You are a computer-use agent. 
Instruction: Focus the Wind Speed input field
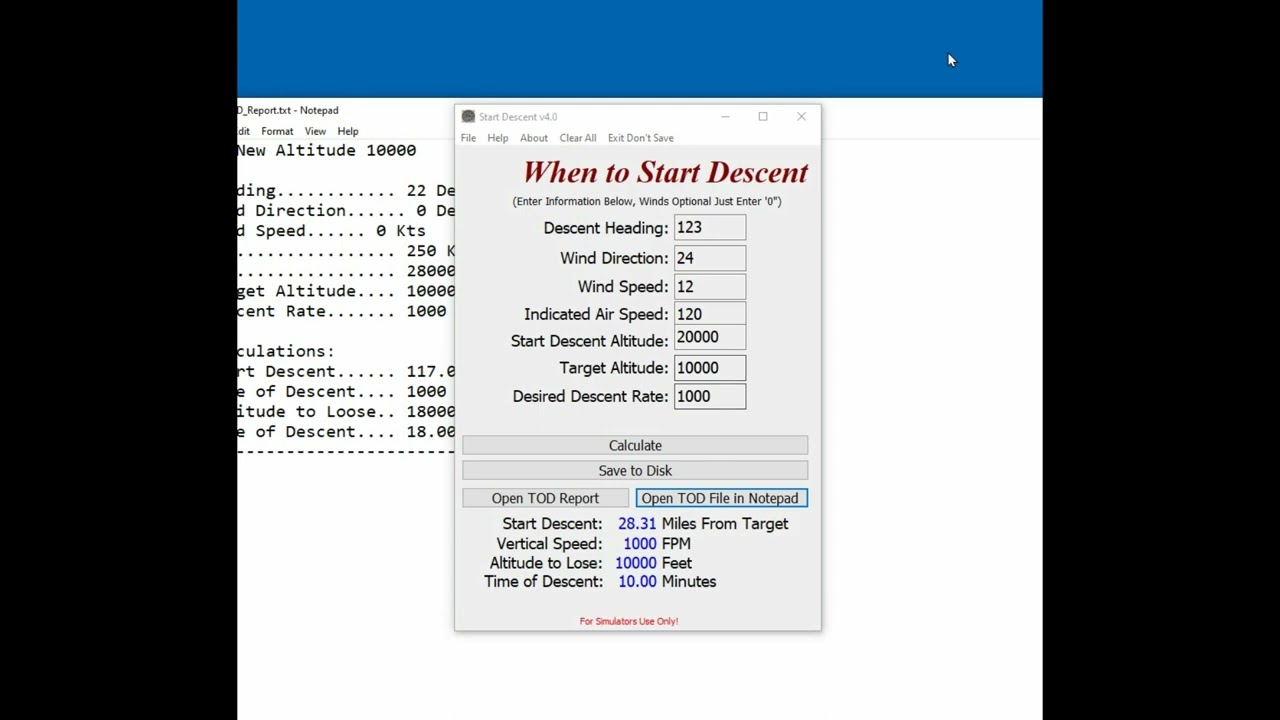point(710,286)
